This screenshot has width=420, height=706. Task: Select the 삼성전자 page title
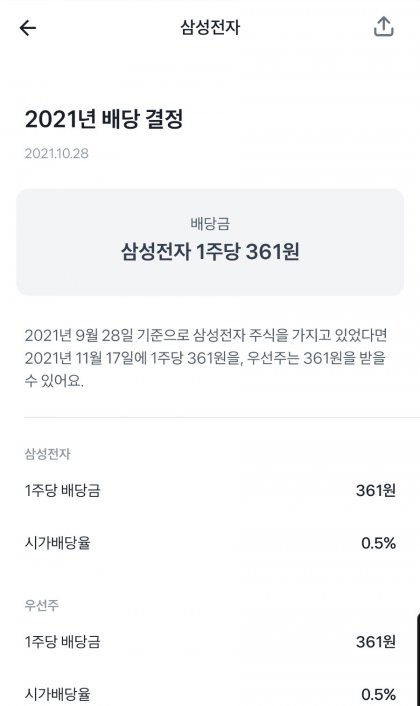coord(210,27)
